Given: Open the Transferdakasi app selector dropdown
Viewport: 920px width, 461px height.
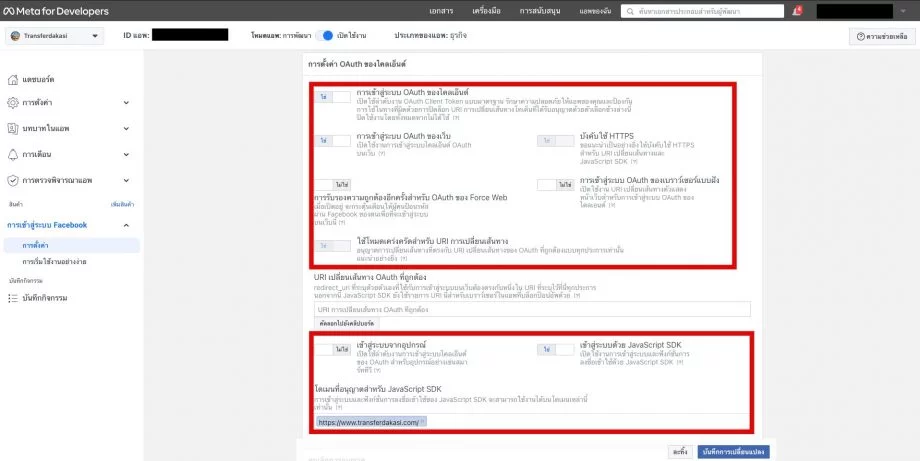Looking at the screenshot, I should (x=55, y=36).
